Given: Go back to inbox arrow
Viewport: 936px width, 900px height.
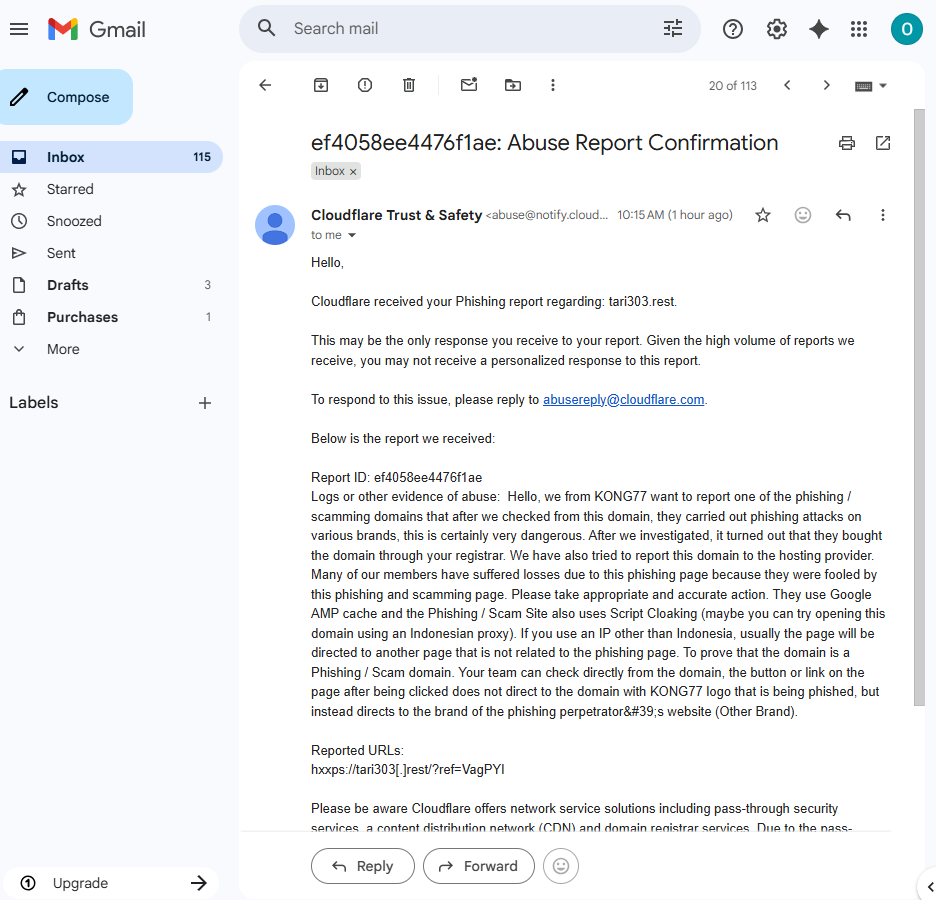Looking at the screenshot, I should (266, 85).
